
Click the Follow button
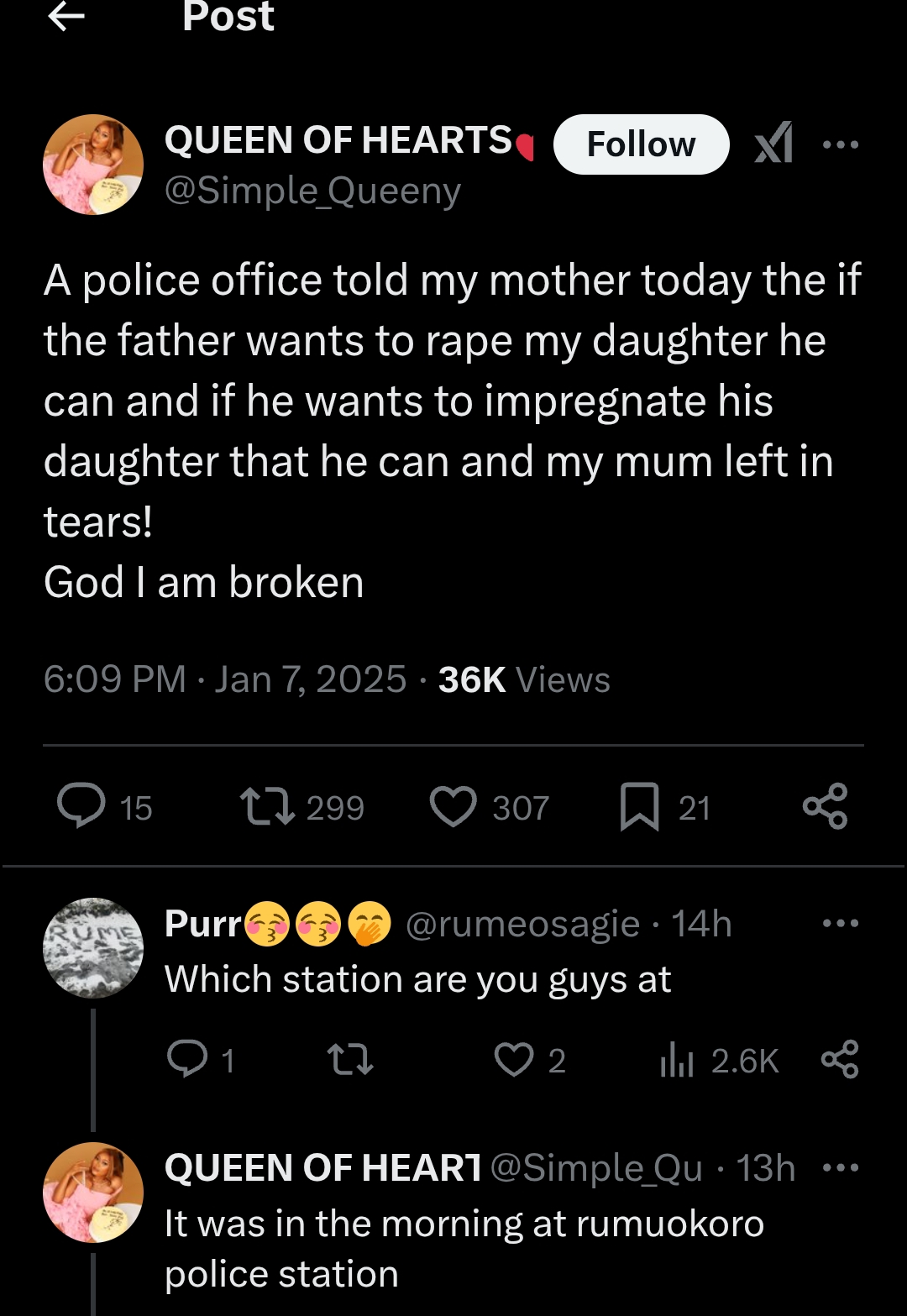pyautogui.click(x=641, y=144)
